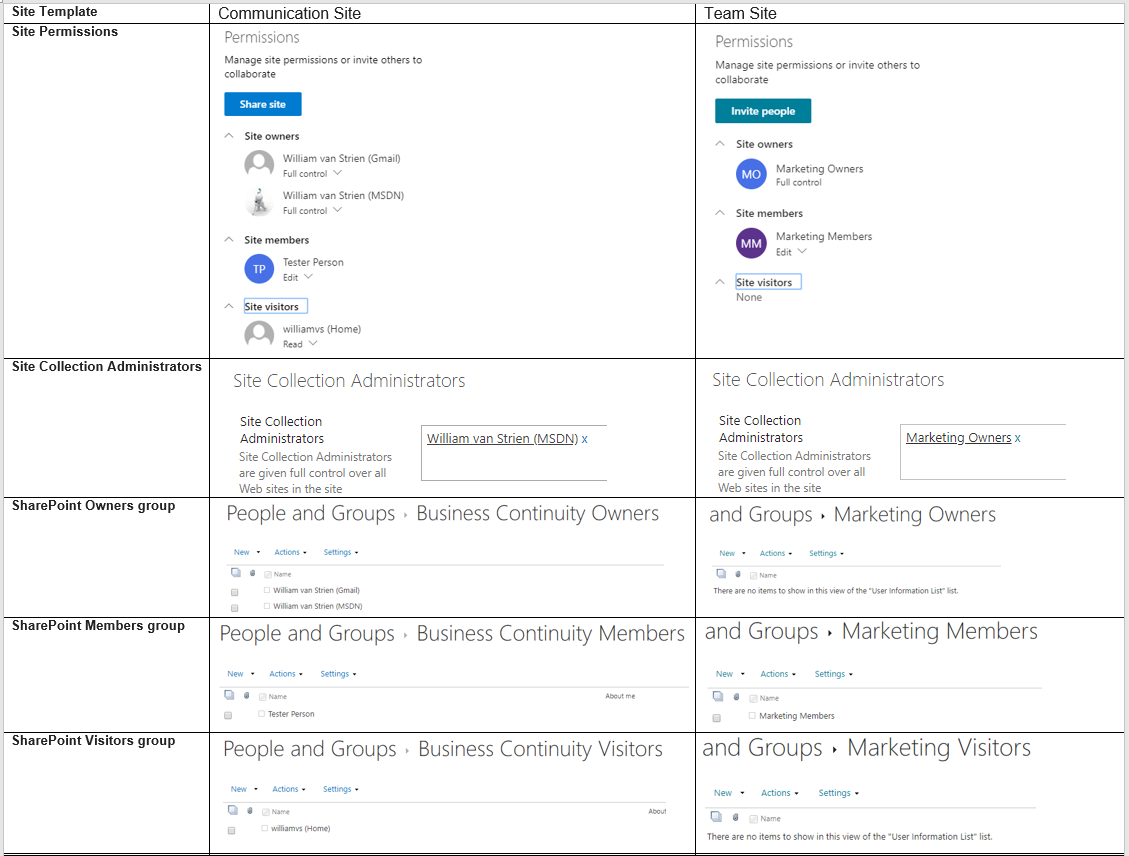Click the MM Marketing Members avatar icon
Screen dimensions: 1129x856
[x=751, y=243]
